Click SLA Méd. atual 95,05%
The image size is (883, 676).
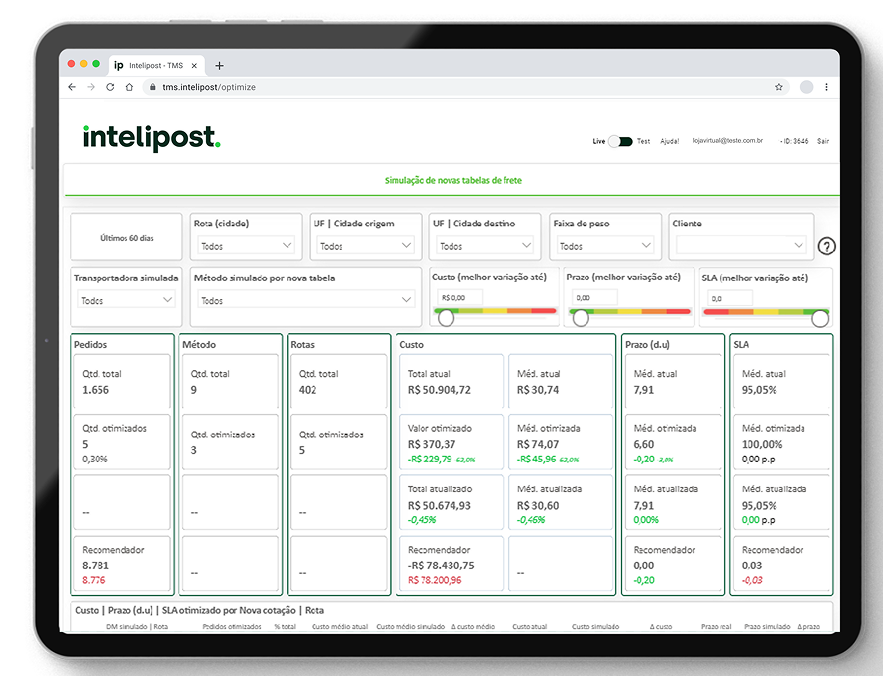pos(759,390)
